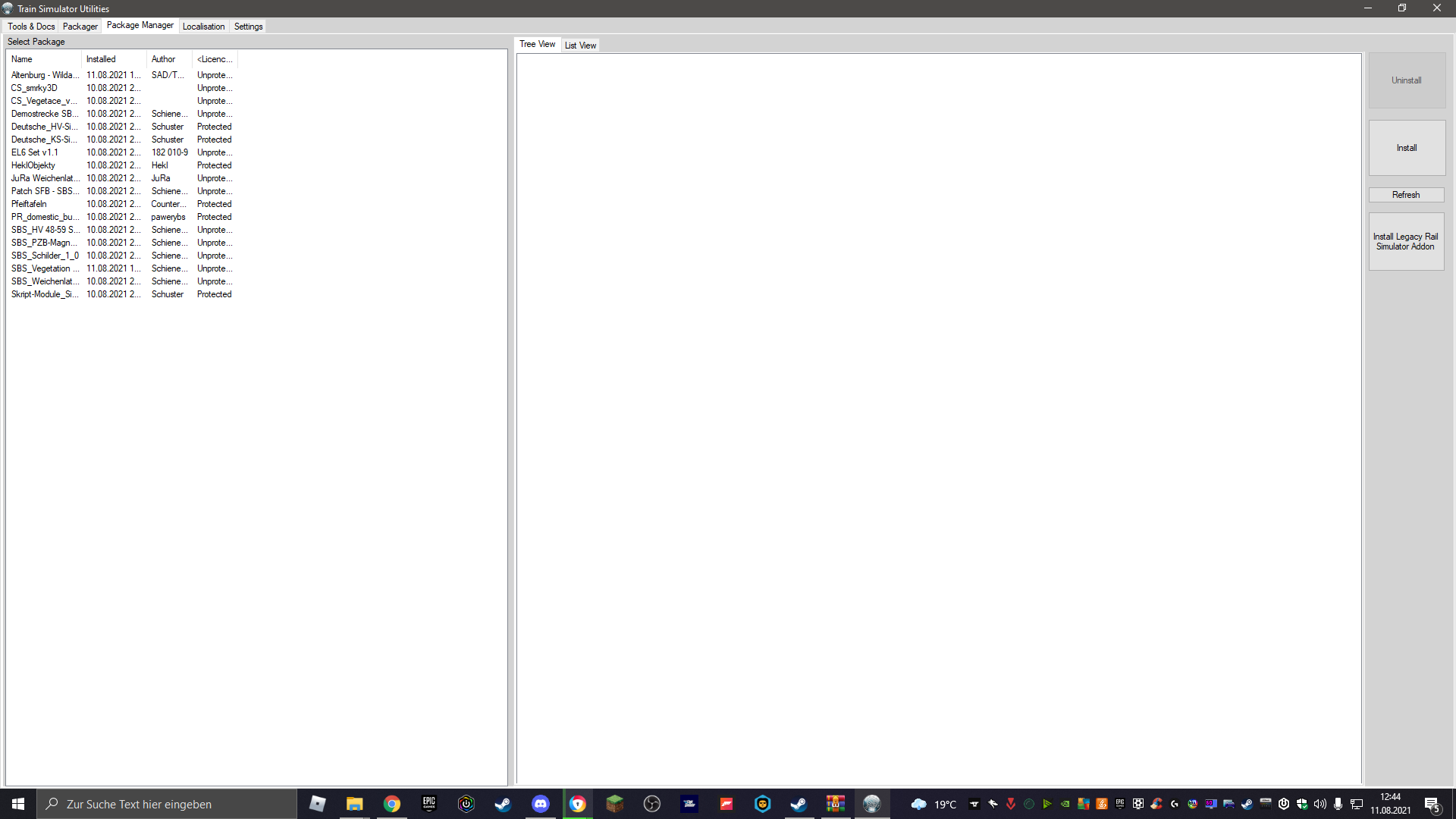Open Discord from the taskbar
This screenshot has width=1456, height=819.
(540, 804)
